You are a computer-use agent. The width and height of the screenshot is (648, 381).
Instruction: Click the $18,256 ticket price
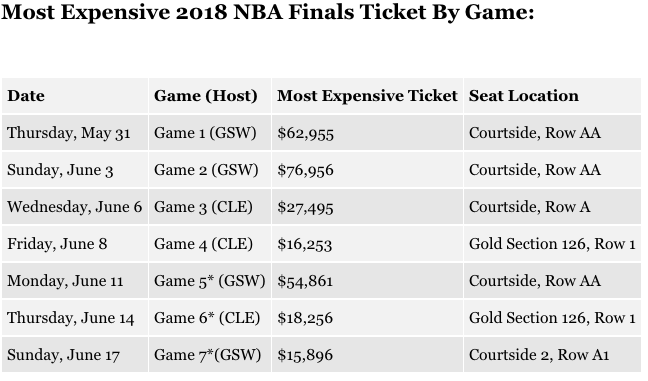pyautogui.click(x=305, y=318)
